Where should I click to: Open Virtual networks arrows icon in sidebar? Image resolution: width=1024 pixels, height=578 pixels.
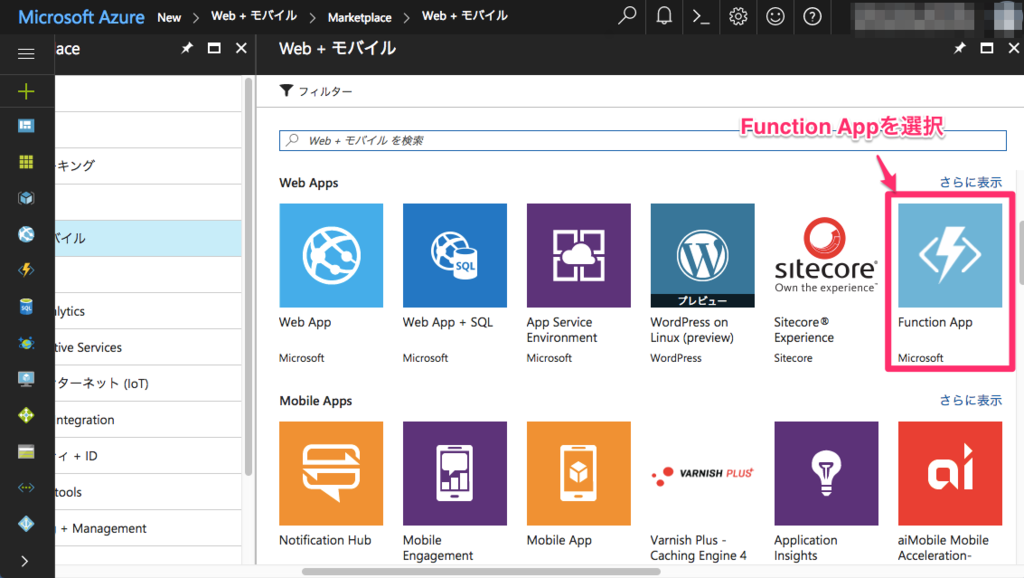(x=26, y=487)
